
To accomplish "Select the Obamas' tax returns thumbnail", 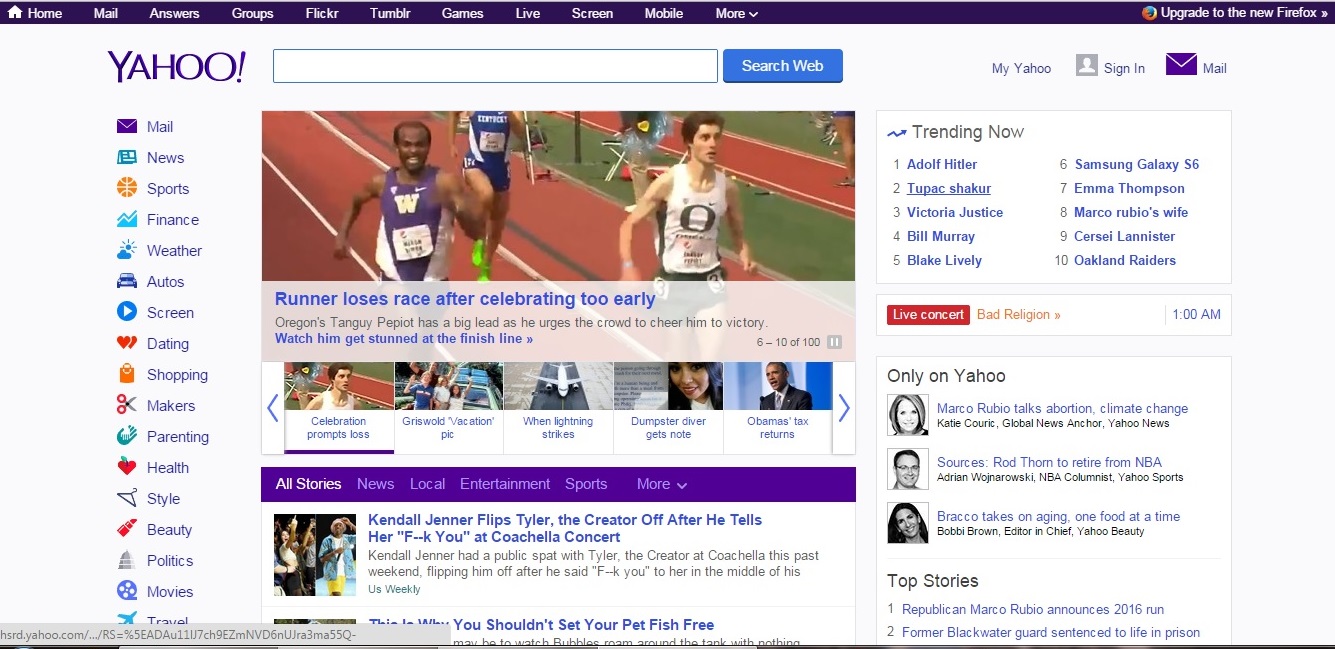I will pos(778,407).
